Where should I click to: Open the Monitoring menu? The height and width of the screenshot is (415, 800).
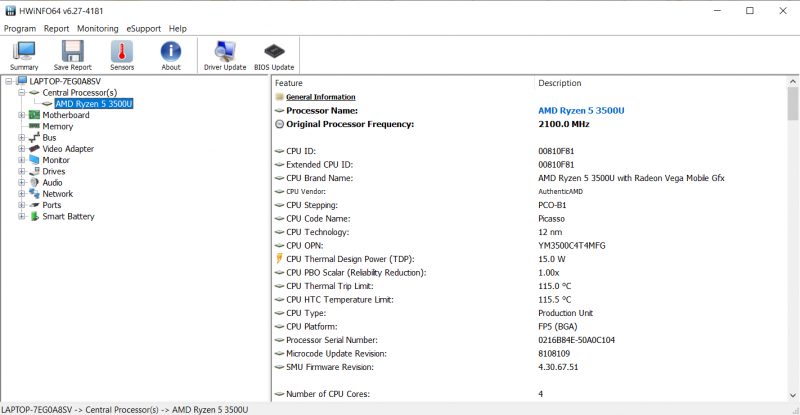tap(97, 29)
